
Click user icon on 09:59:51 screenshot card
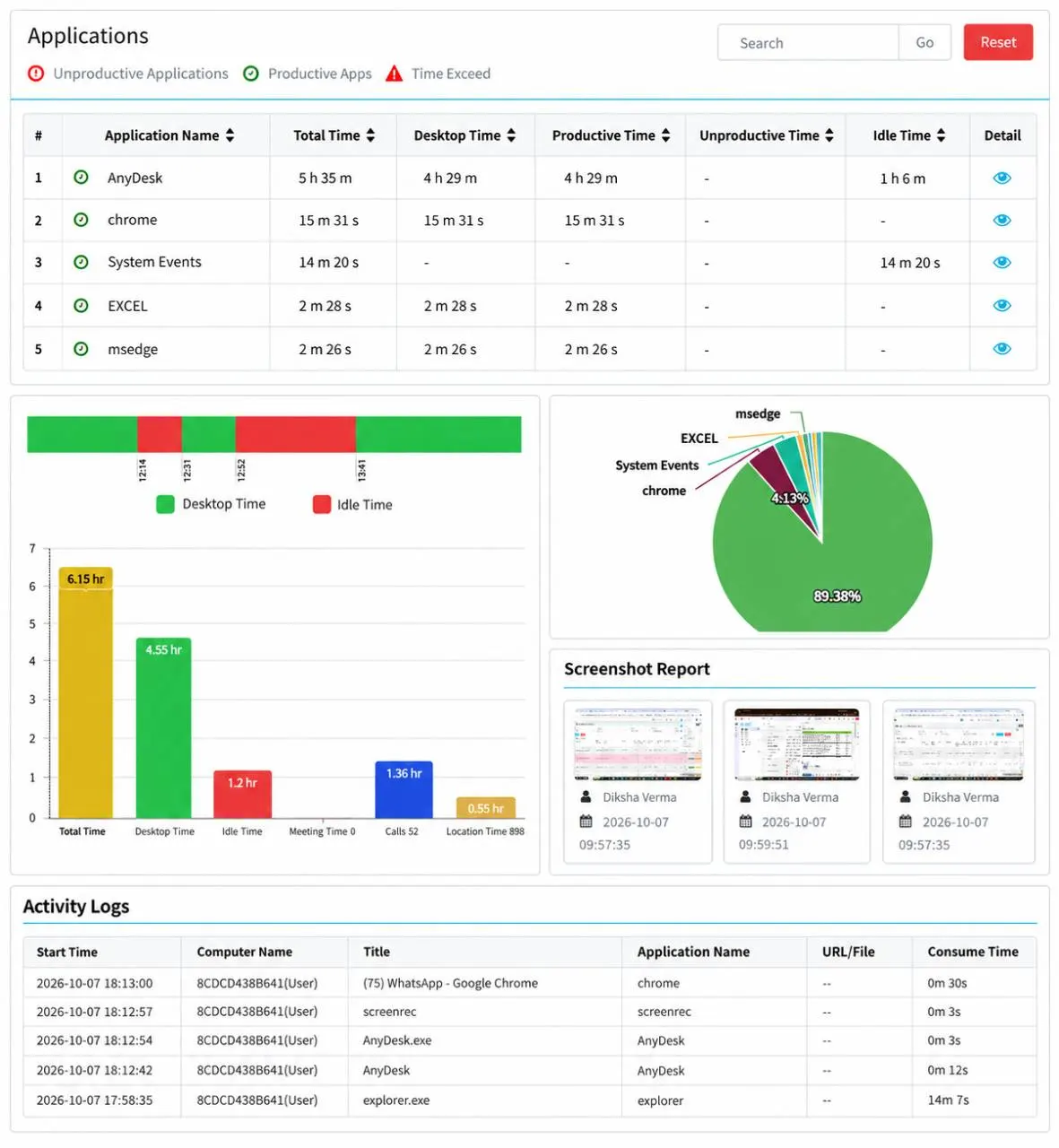coord(745,796)
